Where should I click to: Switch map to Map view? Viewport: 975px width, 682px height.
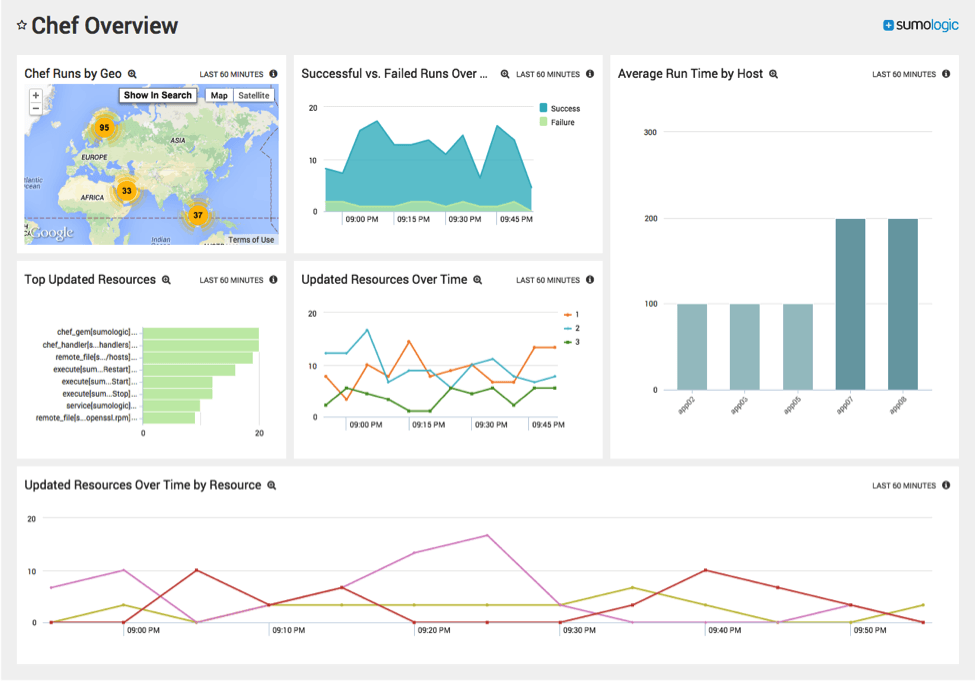click(219, 96)
